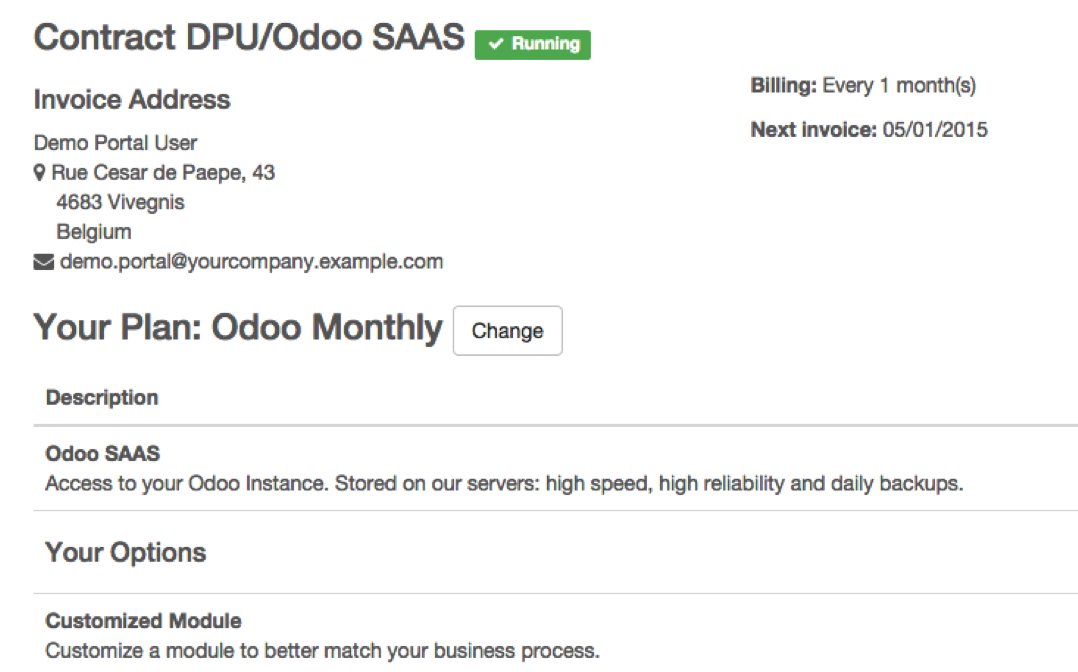Click the Change plan button
This screenshot has height=672, width=1078.
507,331
